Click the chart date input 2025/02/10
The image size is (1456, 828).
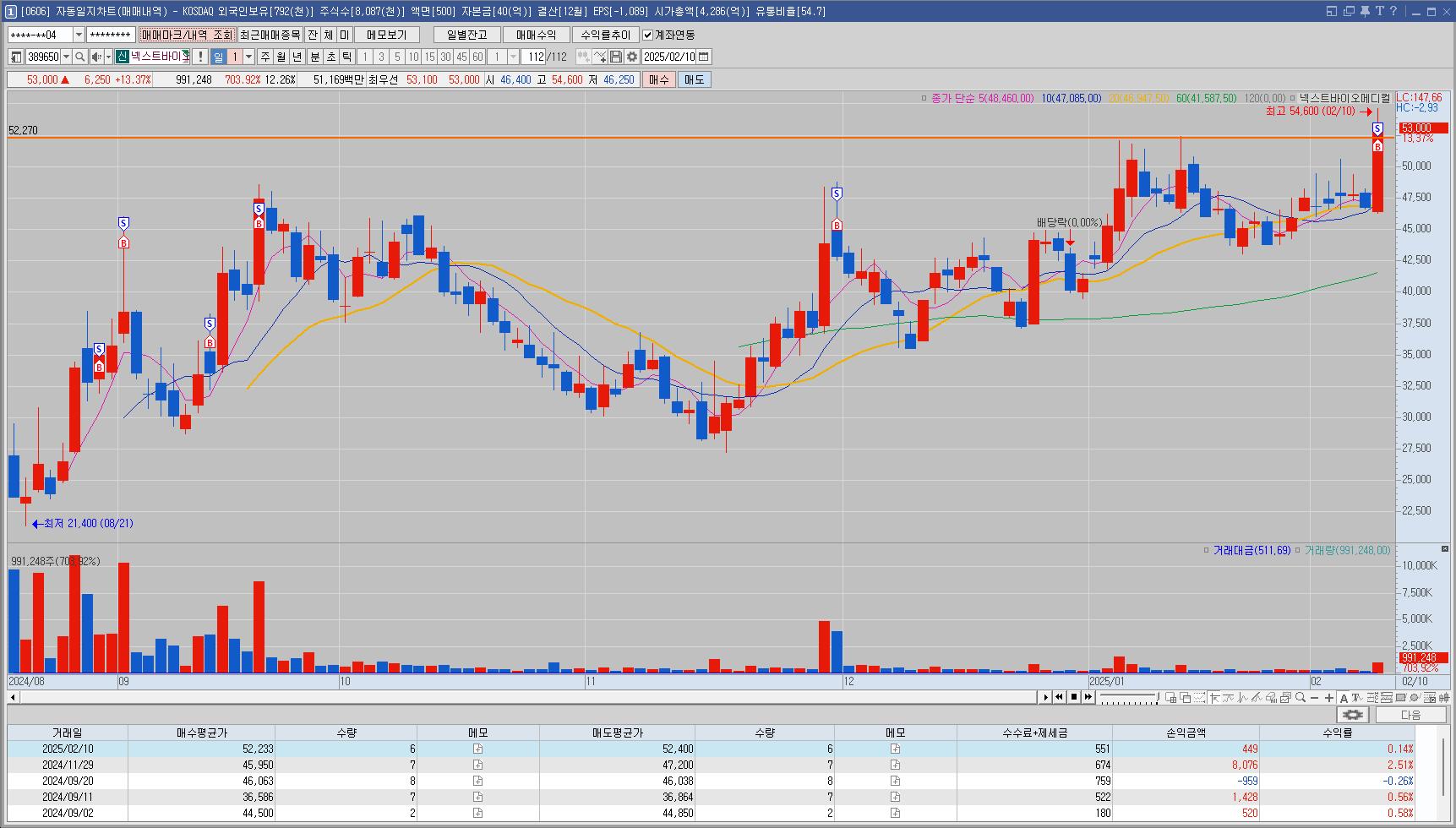pos(669,57)
